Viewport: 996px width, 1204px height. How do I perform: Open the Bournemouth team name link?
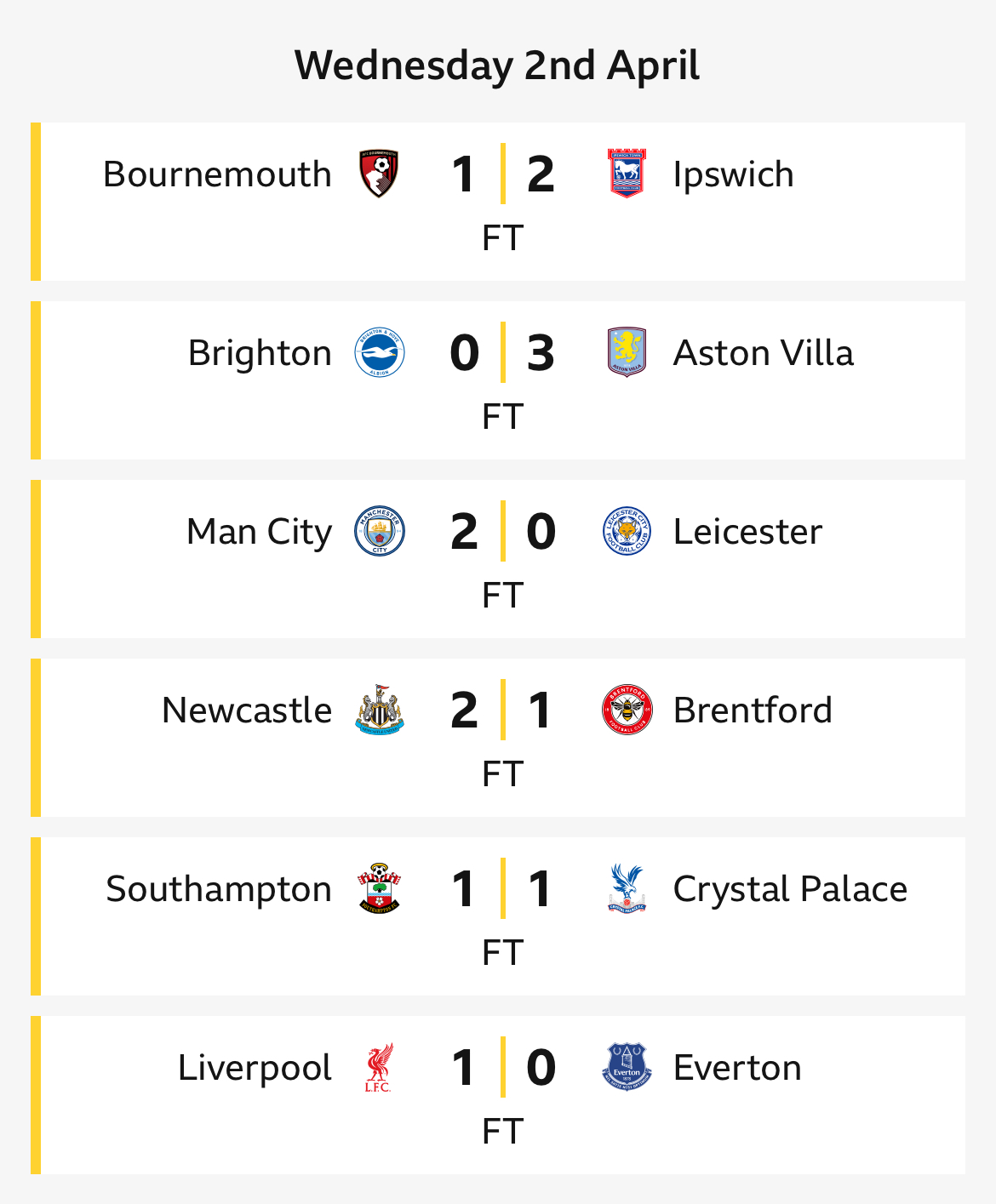click(x=217, y=174)
